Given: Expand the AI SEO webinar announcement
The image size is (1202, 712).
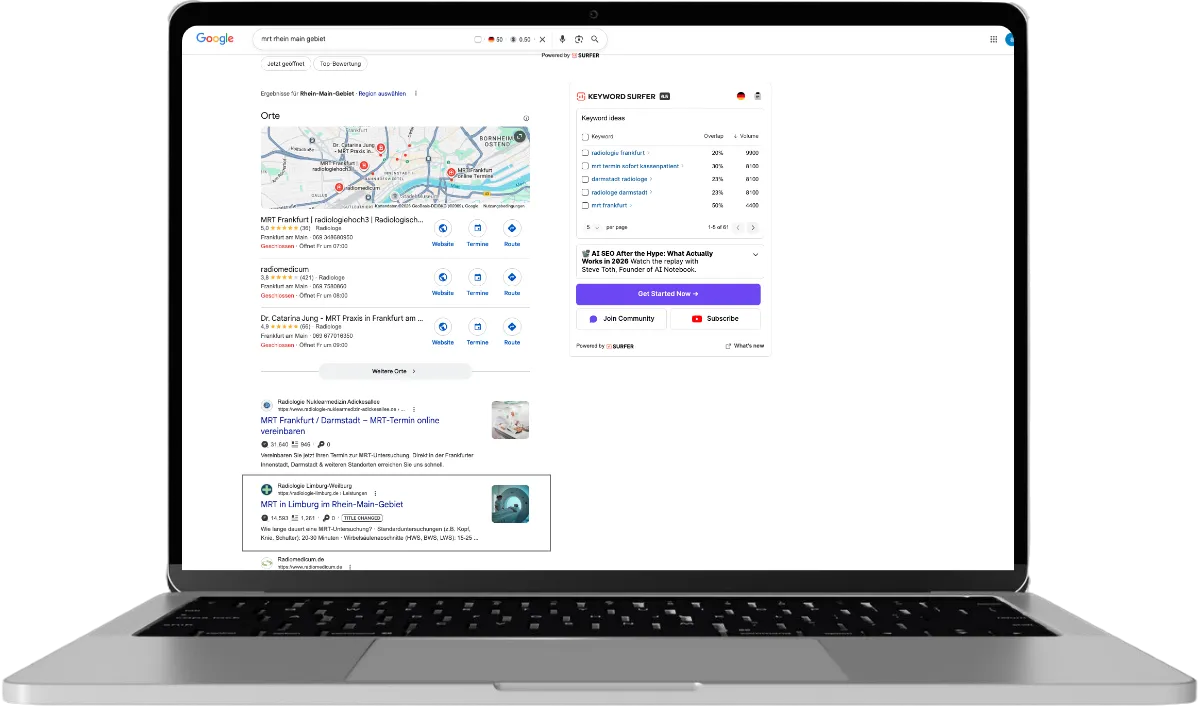Looking at the screenshot, I should (x=755, y=255).
